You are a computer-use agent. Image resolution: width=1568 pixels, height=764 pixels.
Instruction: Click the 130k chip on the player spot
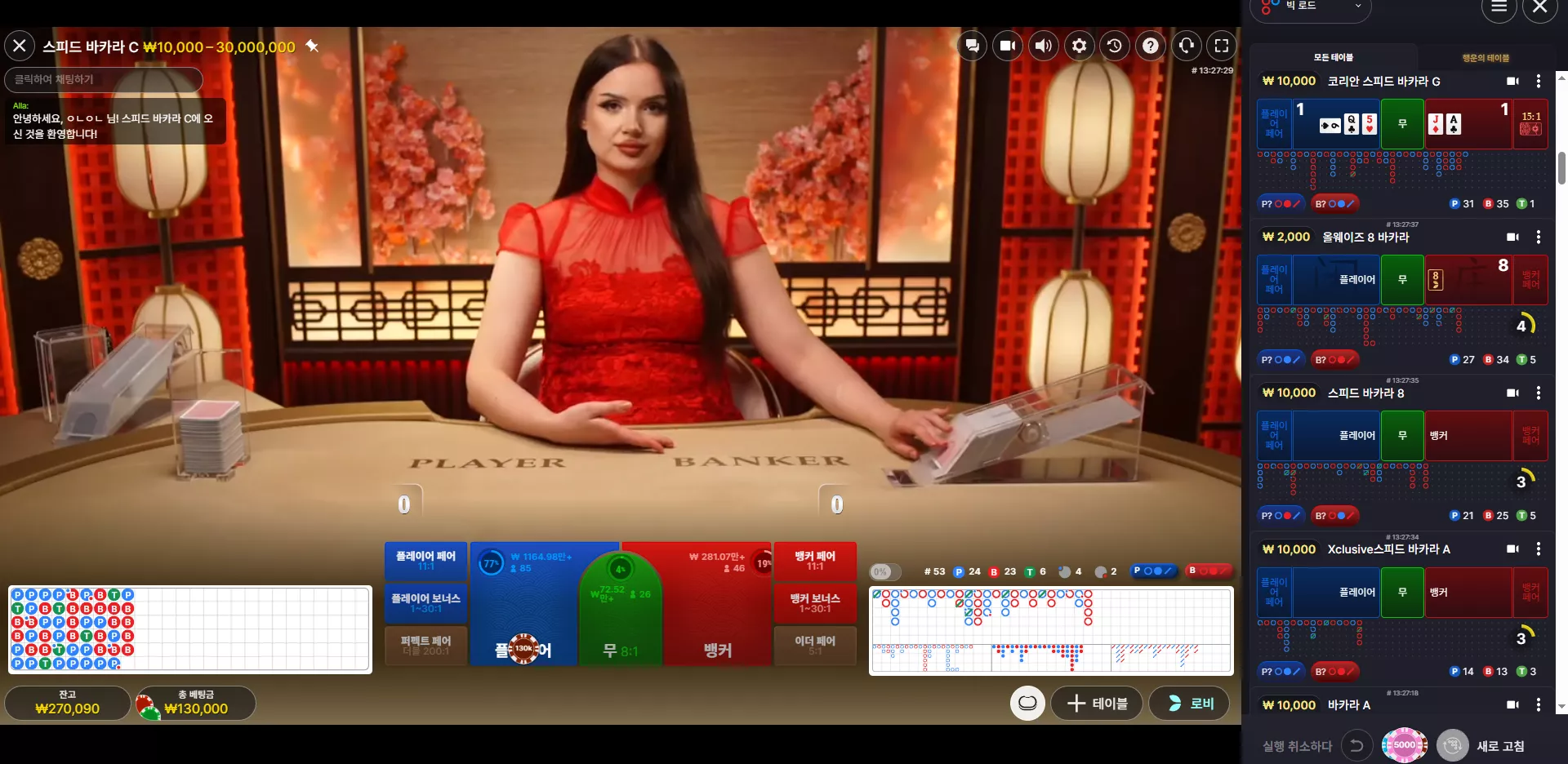tap(523, 648)
